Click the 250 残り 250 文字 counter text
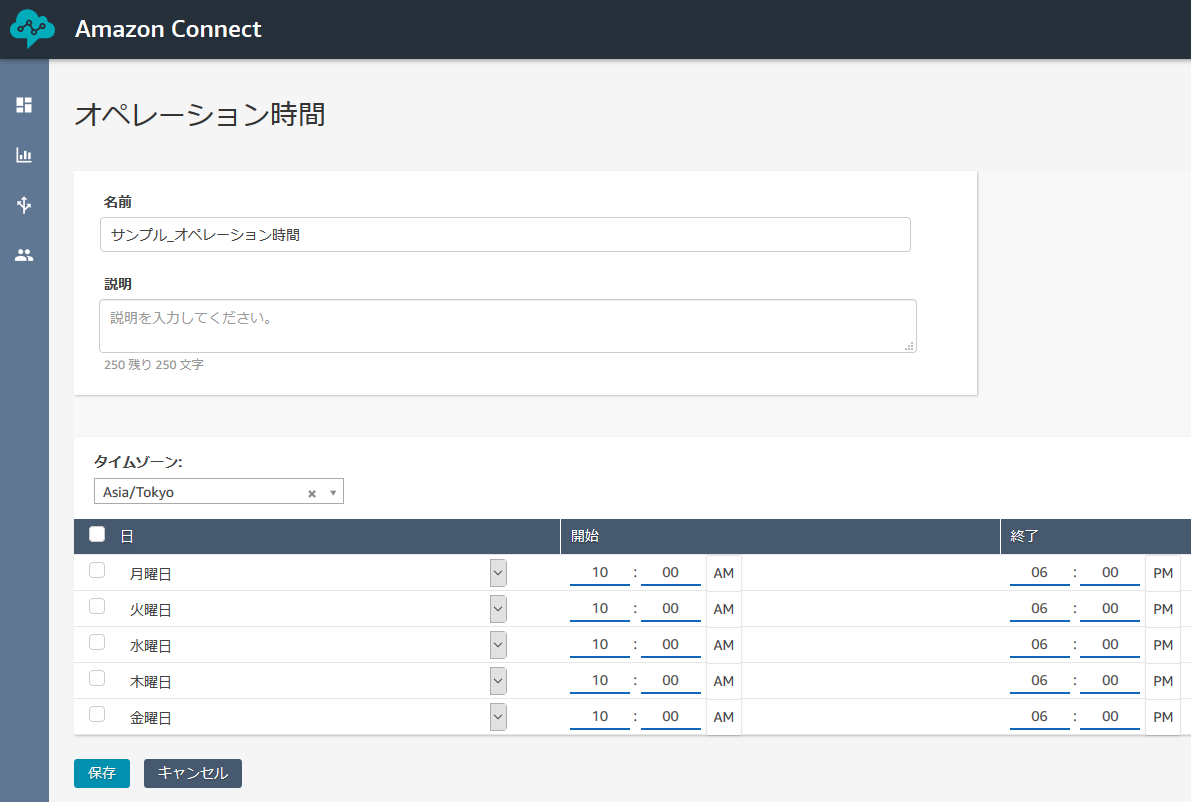This screenshot has height=802, width=1191. 154,365
